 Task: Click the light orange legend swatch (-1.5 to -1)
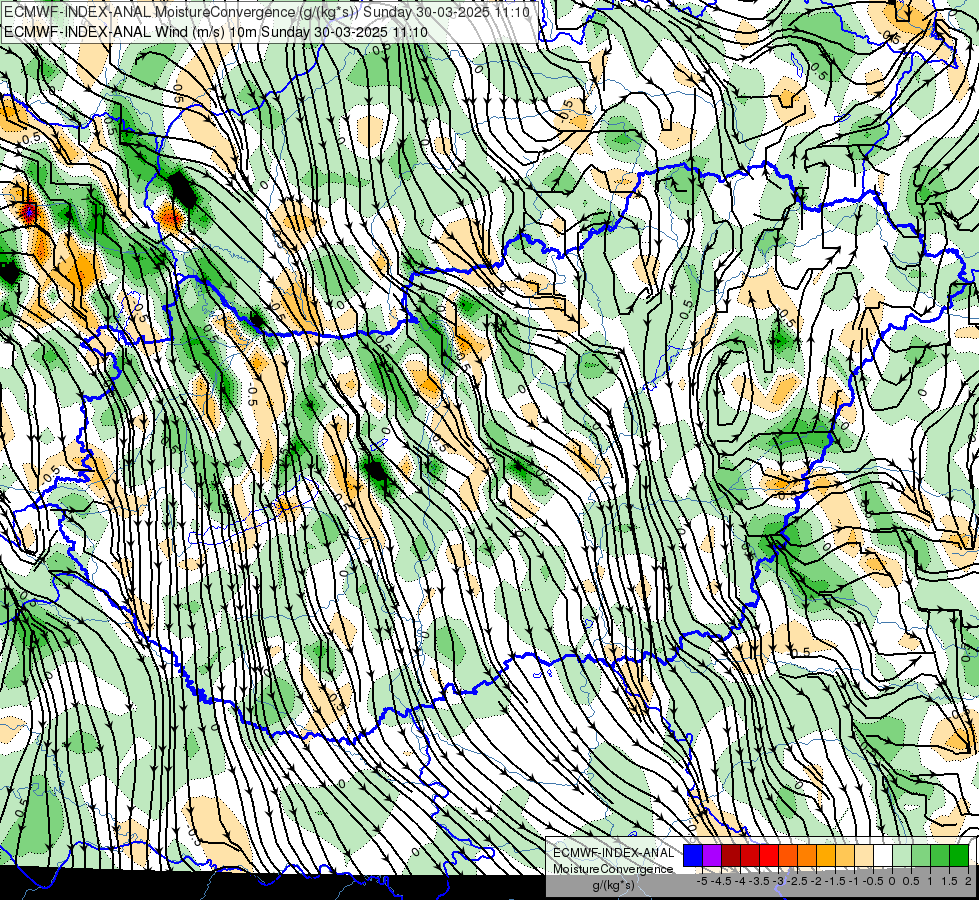tap(845, 856)
